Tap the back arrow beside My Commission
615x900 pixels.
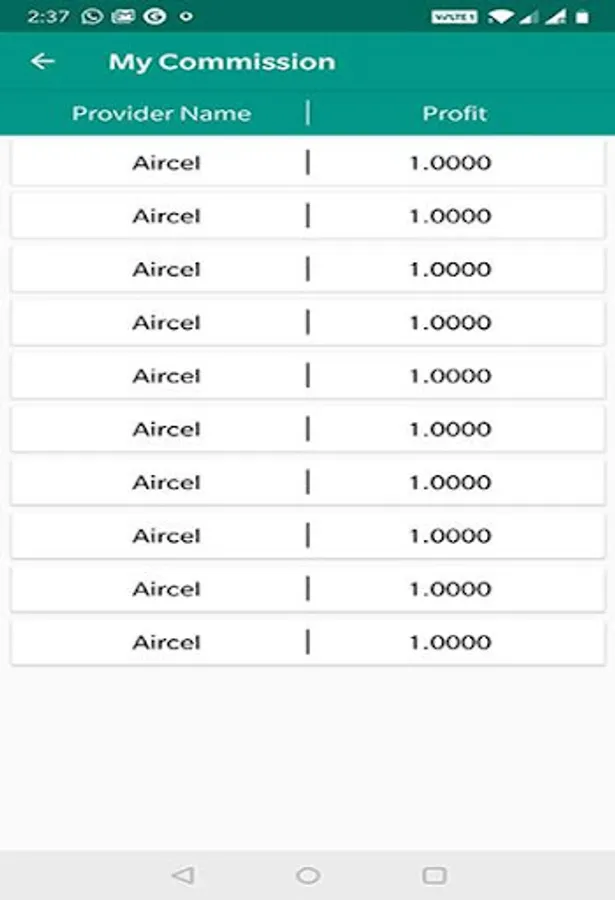pos(42,62)
